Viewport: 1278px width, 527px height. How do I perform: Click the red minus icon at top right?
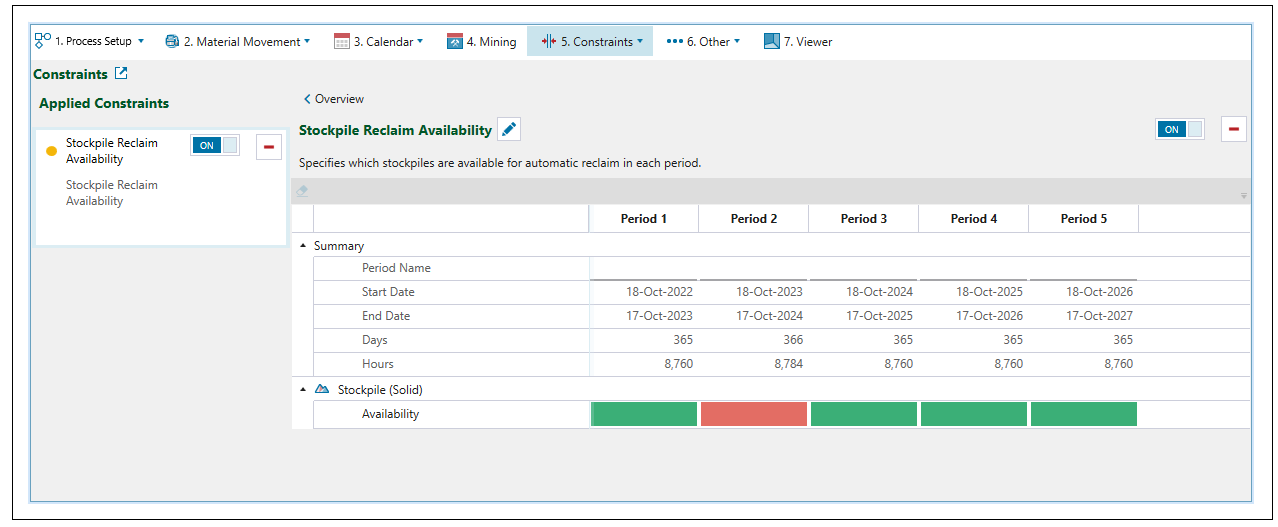click(x=1233, y=129)
